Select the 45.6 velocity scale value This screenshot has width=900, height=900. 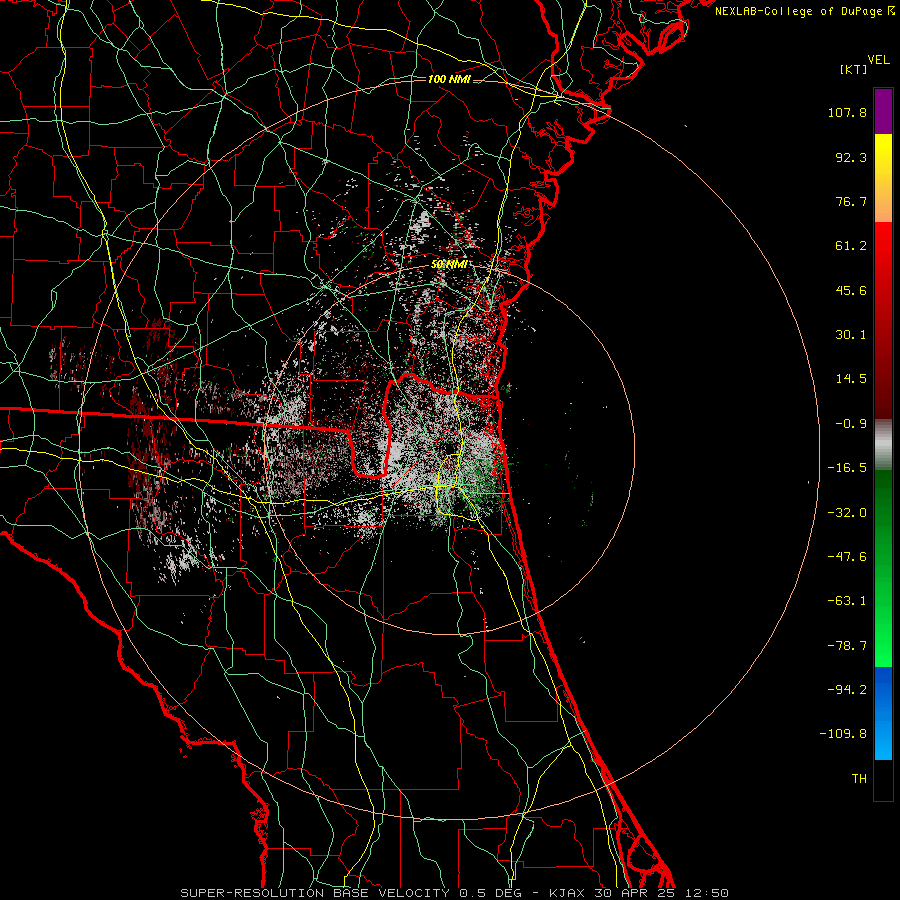pyautogui.click(x=851, y=290)
